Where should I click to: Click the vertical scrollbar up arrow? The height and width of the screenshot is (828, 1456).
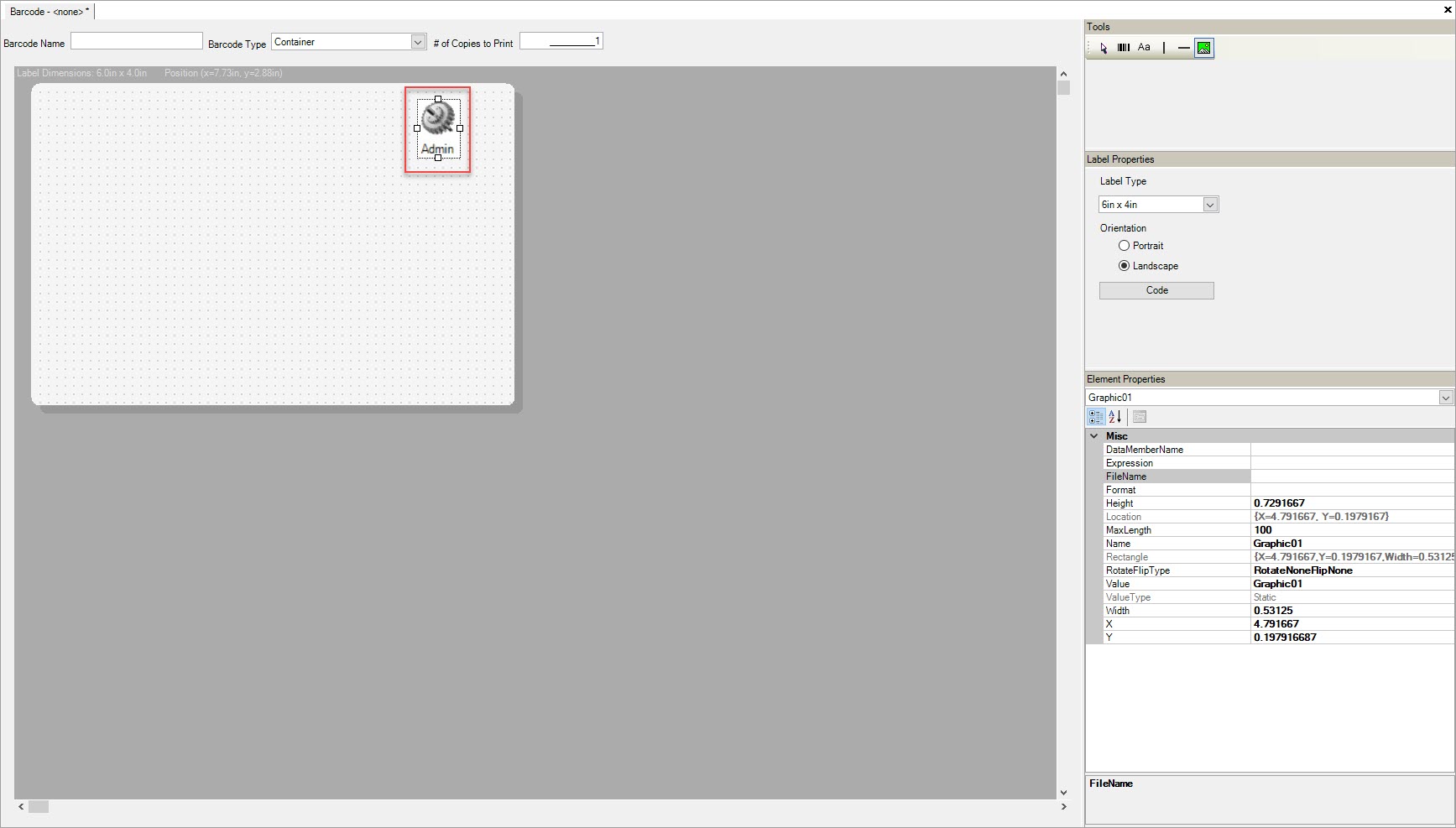click(1063, 74)
